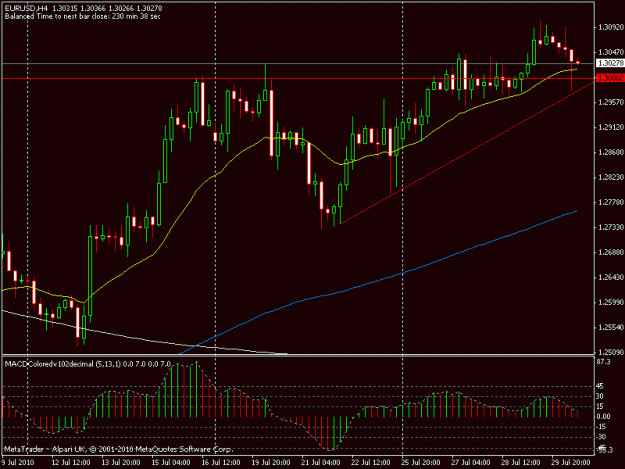Click the 1.26880 price scale value
625x469 pixels.
[610, 252]
